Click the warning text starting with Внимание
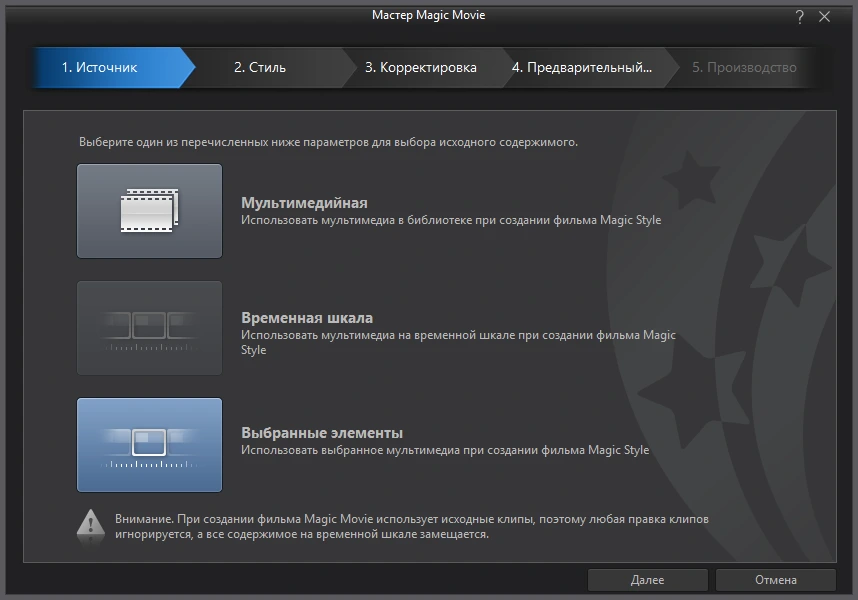The height and width of the screenshot is (600, 858). (x=411, y=526)
